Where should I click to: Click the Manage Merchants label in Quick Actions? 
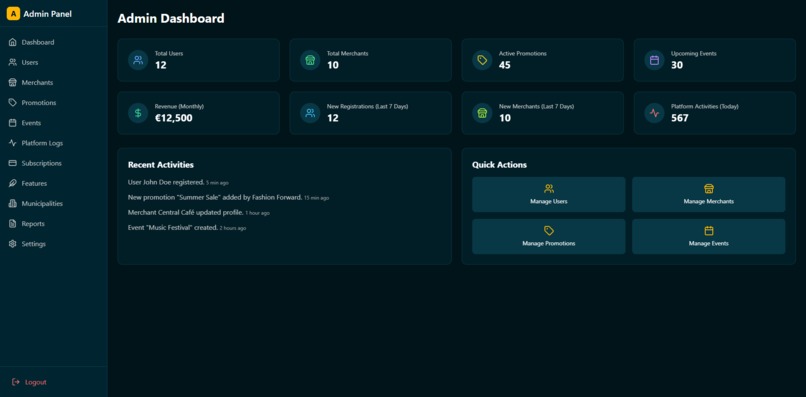(x=709, y=202)
